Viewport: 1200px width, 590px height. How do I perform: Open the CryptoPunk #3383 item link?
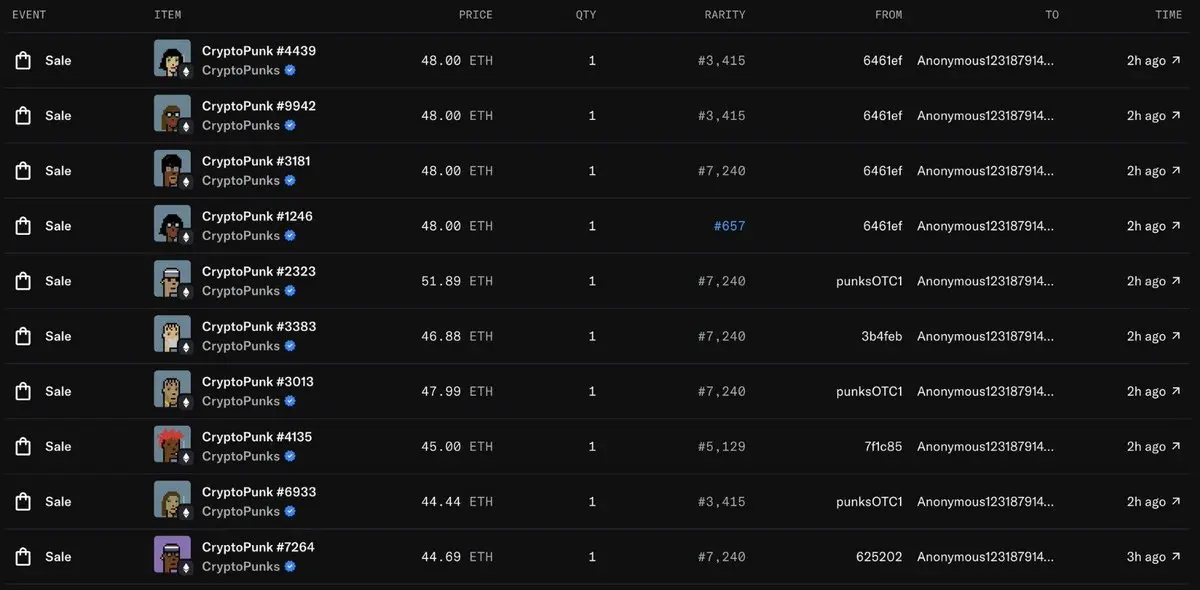pyautogui.click(x=259, y=326)
